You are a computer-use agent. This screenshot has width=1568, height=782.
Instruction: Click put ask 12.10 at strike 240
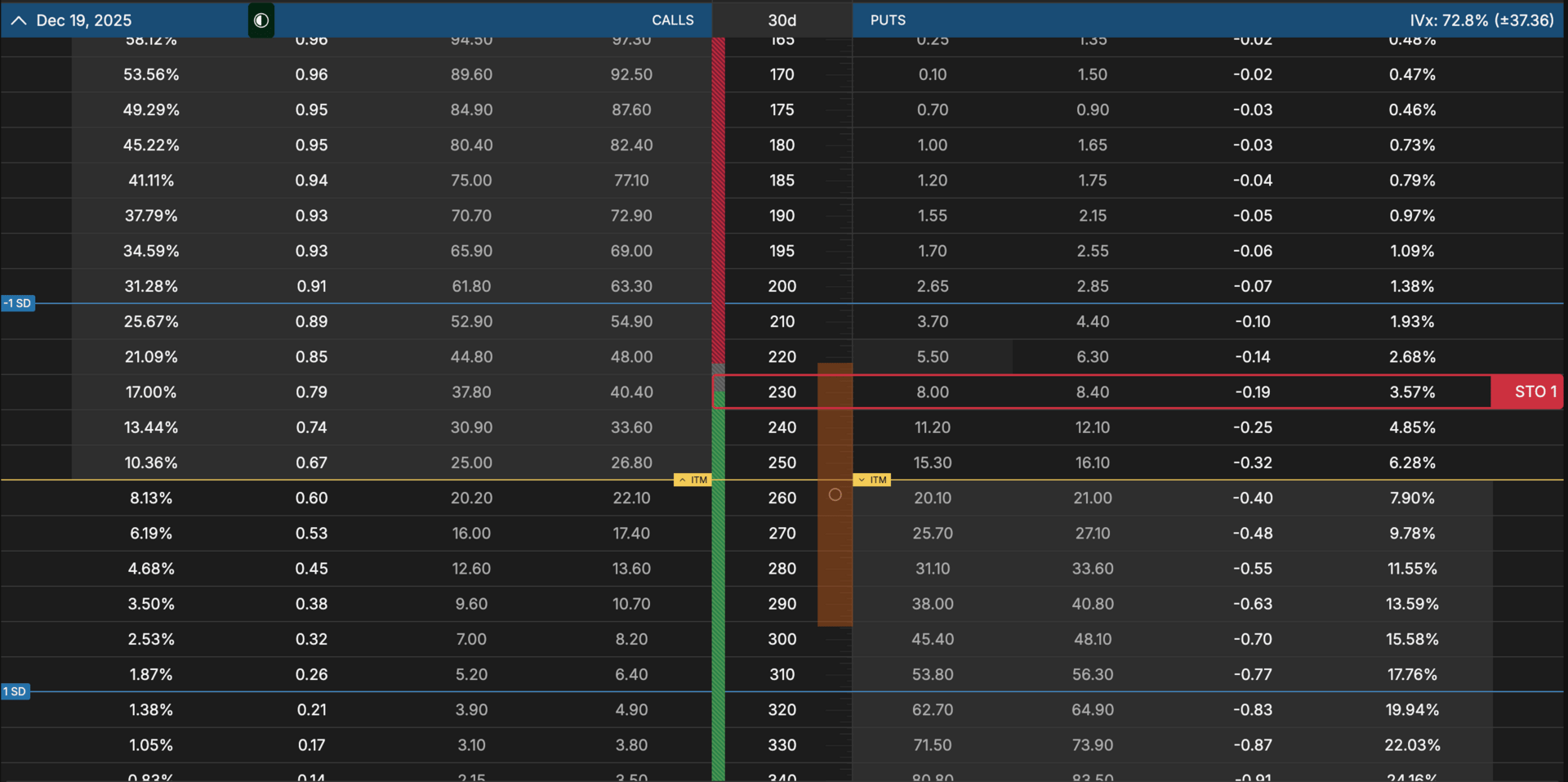coord(1093,427)
